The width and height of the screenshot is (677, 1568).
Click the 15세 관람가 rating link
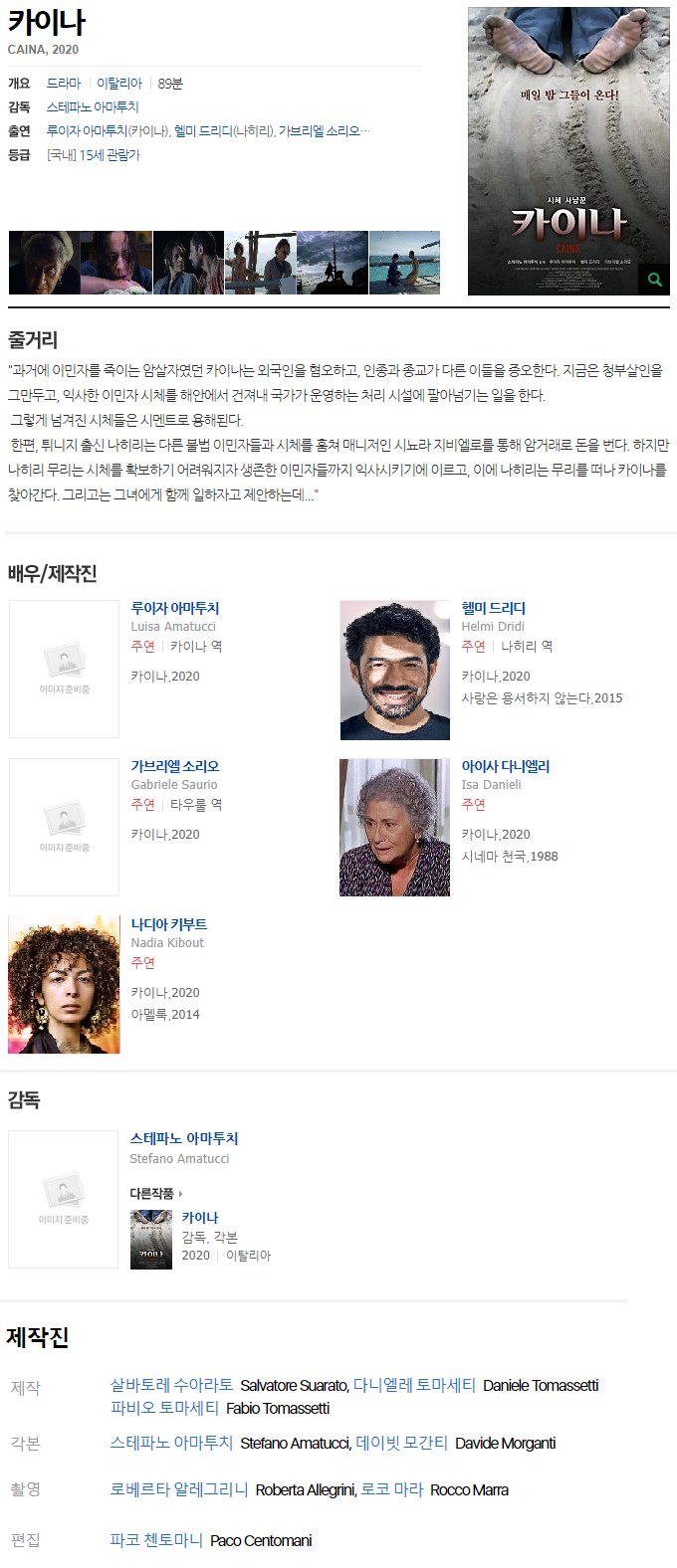point(110,155)
